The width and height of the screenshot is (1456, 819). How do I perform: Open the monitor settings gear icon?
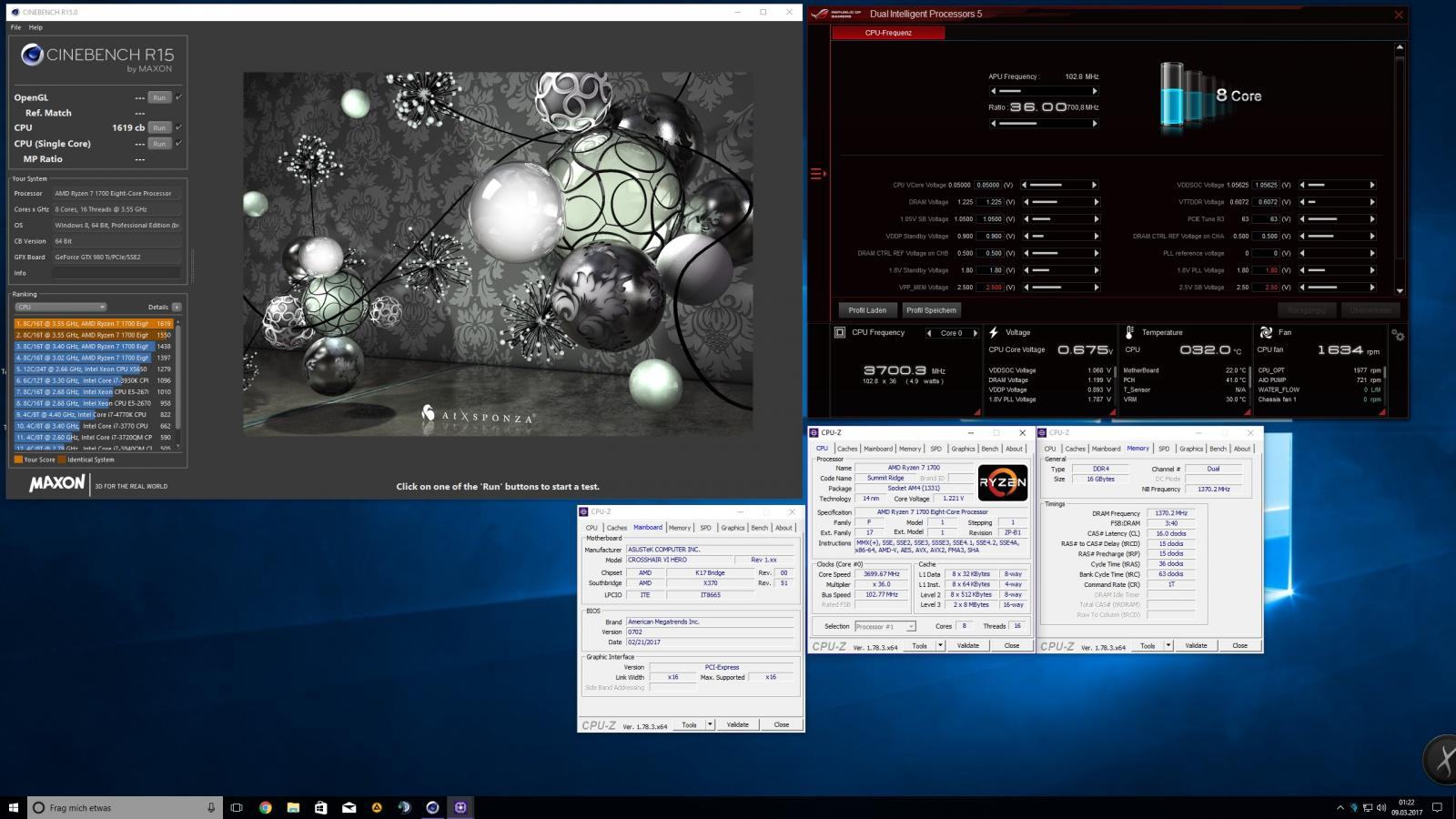click(x=1398, y=336)
